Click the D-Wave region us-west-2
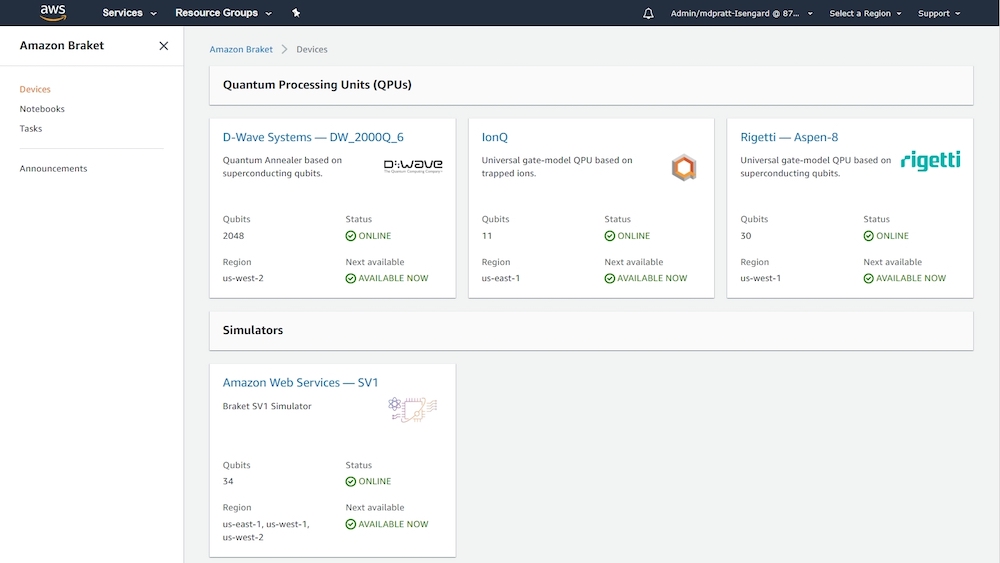 click(243, 279)
